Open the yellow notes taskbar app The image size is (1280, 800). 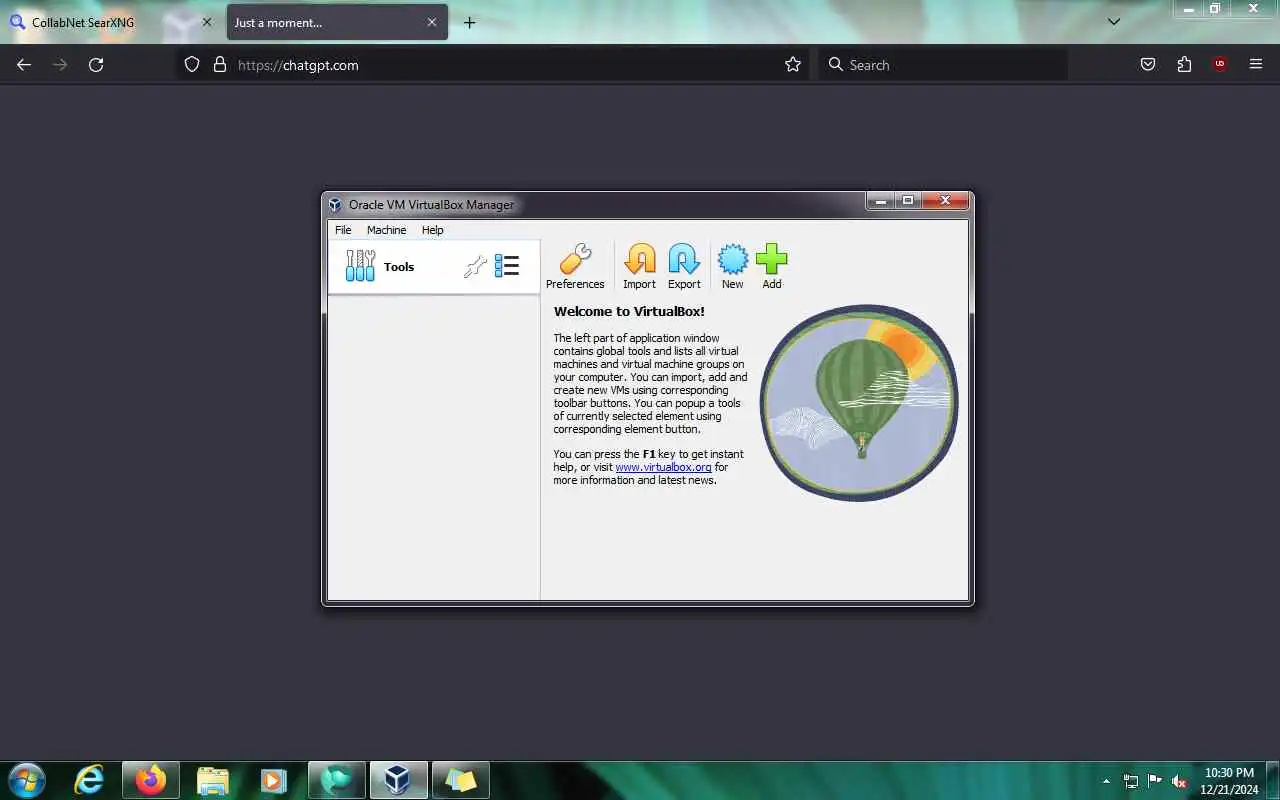(x=460, y=780)
